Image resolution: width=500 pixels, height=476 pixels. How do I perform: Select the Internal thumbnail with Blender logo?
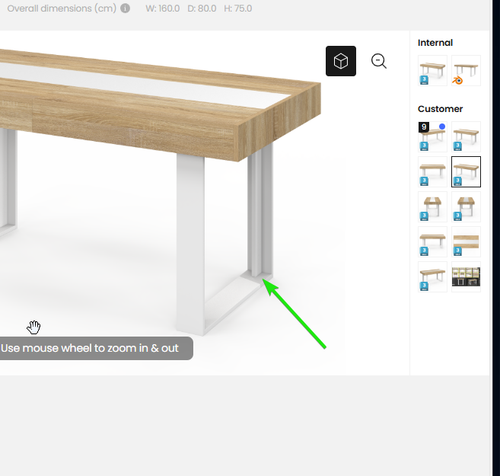click(x=466, y=71)
